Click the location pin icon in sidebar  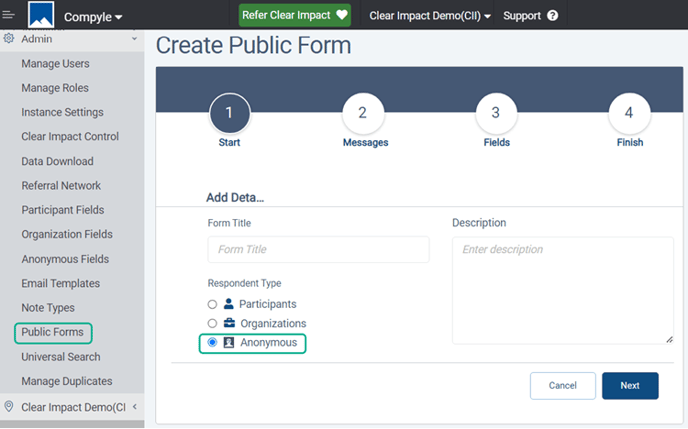tap(9, 406)
